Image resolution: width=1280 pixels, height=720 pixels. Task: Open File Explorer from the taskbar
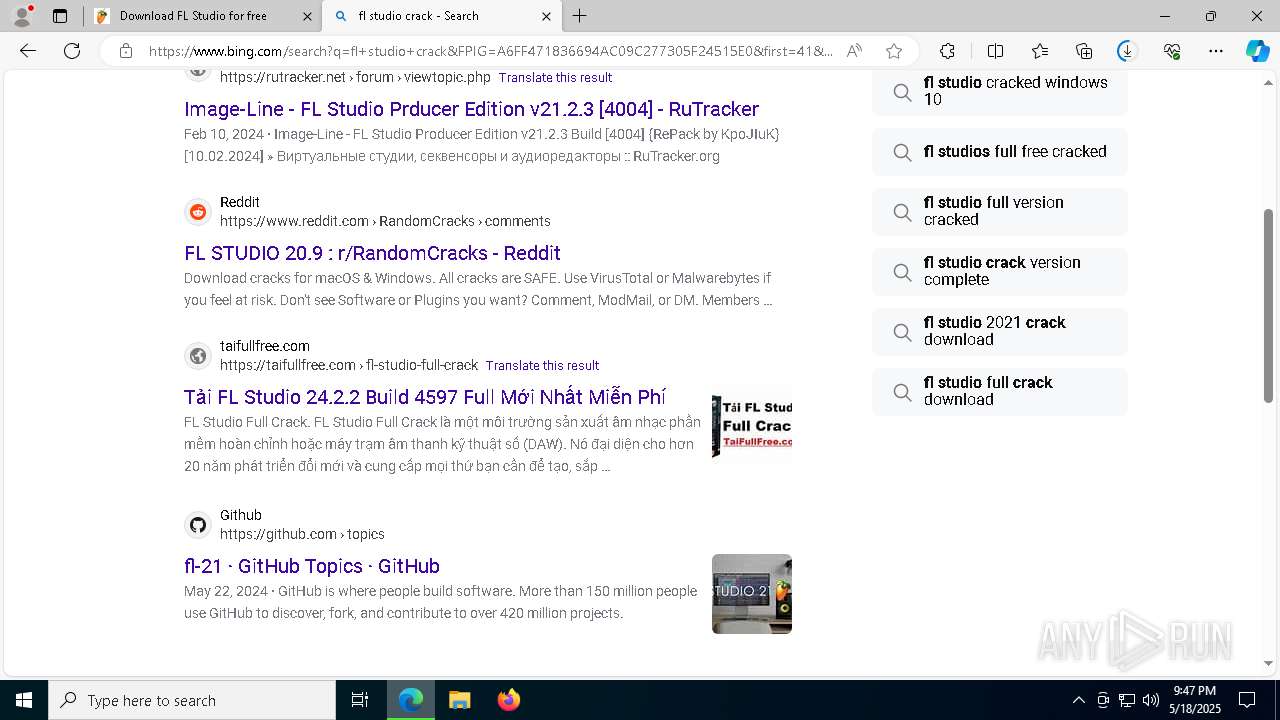point(460,700)
